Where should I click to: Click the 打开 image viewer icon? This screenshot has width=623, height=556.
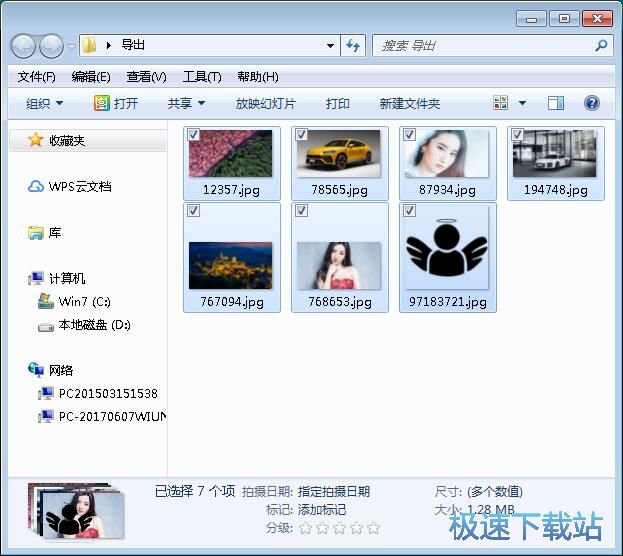click(102, 103)
